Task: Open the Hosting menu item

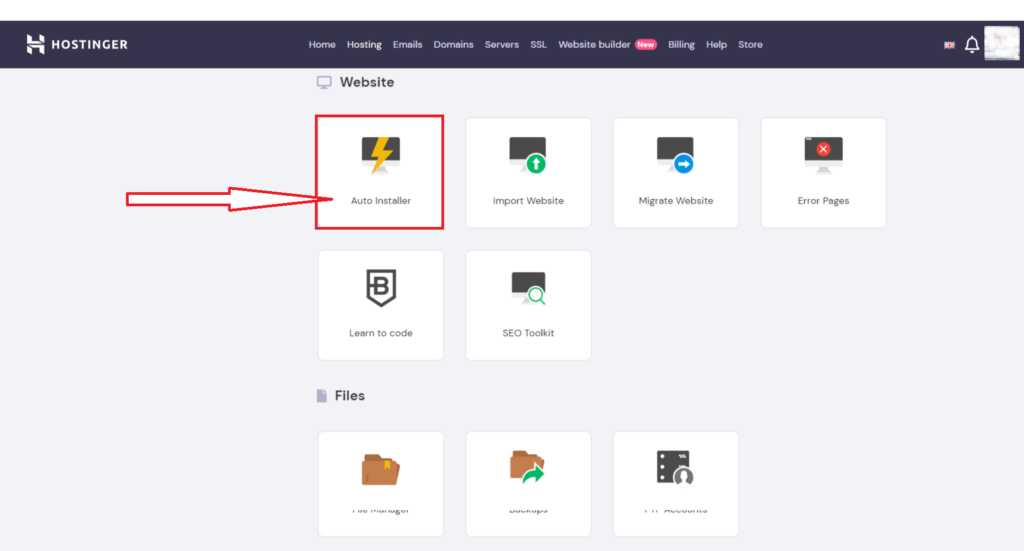Action: [x=364, y=44]
